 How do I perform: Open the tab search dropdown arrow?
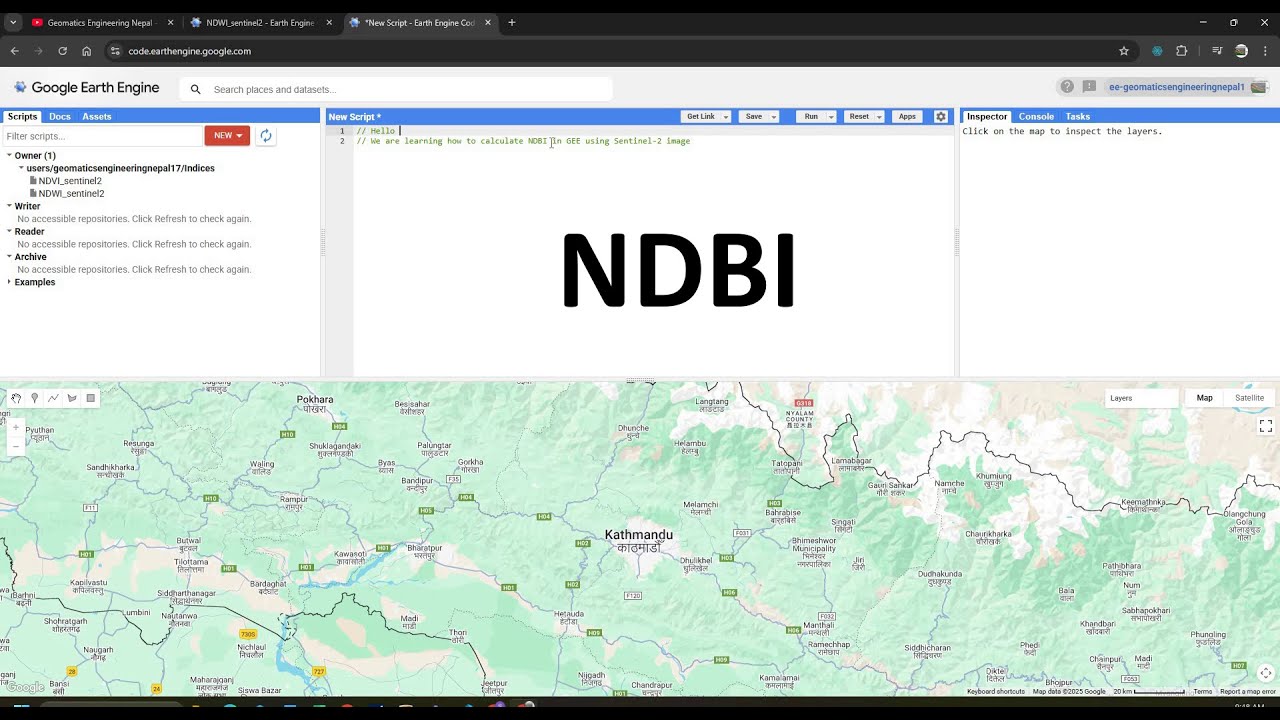coord(13,22)
